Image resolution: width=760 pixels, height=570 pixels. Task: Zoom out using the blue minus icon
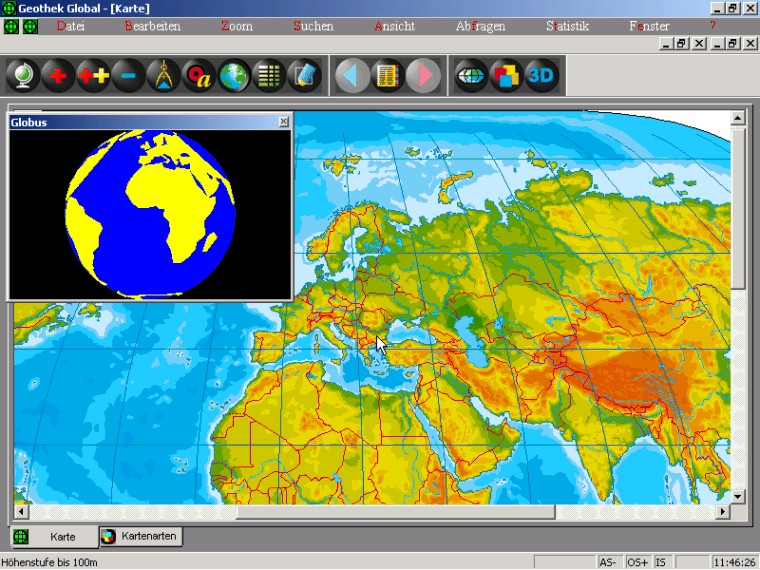click(x=128, y=76)
